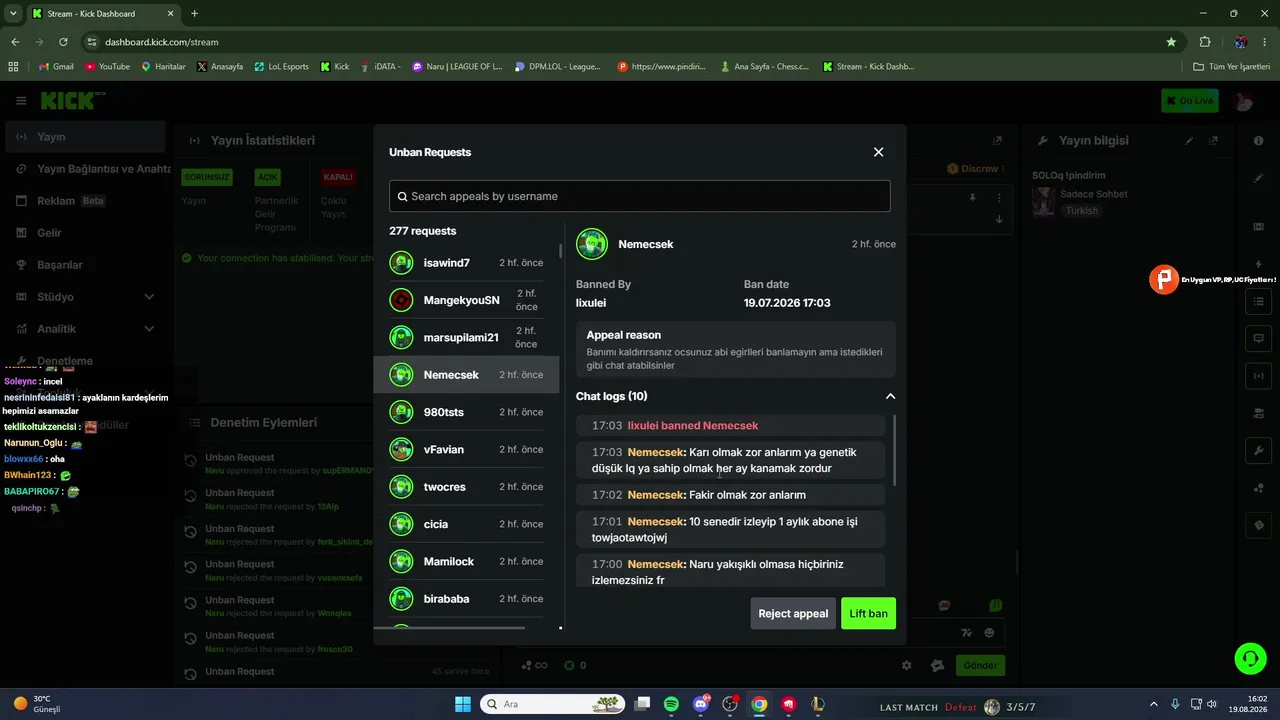Click the chat logs scrollbar
Viewport: 1280px width, 720px height.
coord(894,450)
